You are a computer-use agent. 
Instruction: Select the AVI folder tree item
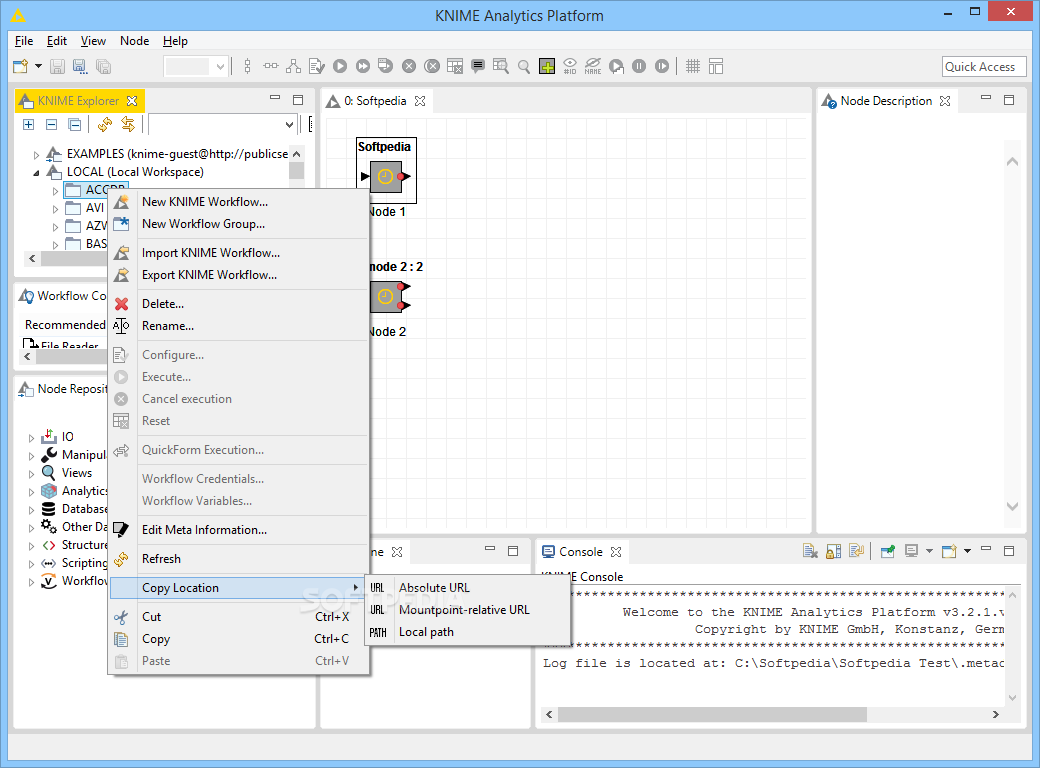[x=85, y=208]
